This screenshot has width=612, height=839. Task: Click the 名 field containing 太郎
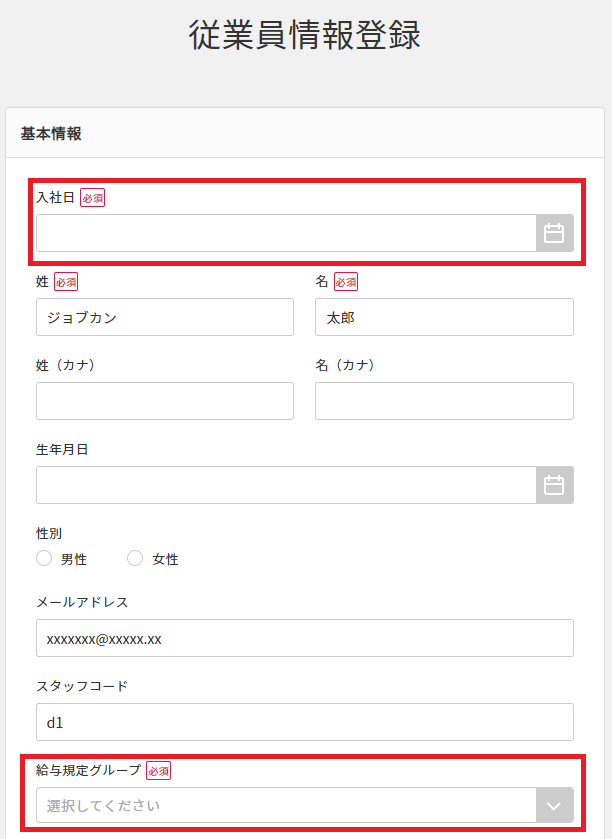pyautogui.click(x=444, y=317)
